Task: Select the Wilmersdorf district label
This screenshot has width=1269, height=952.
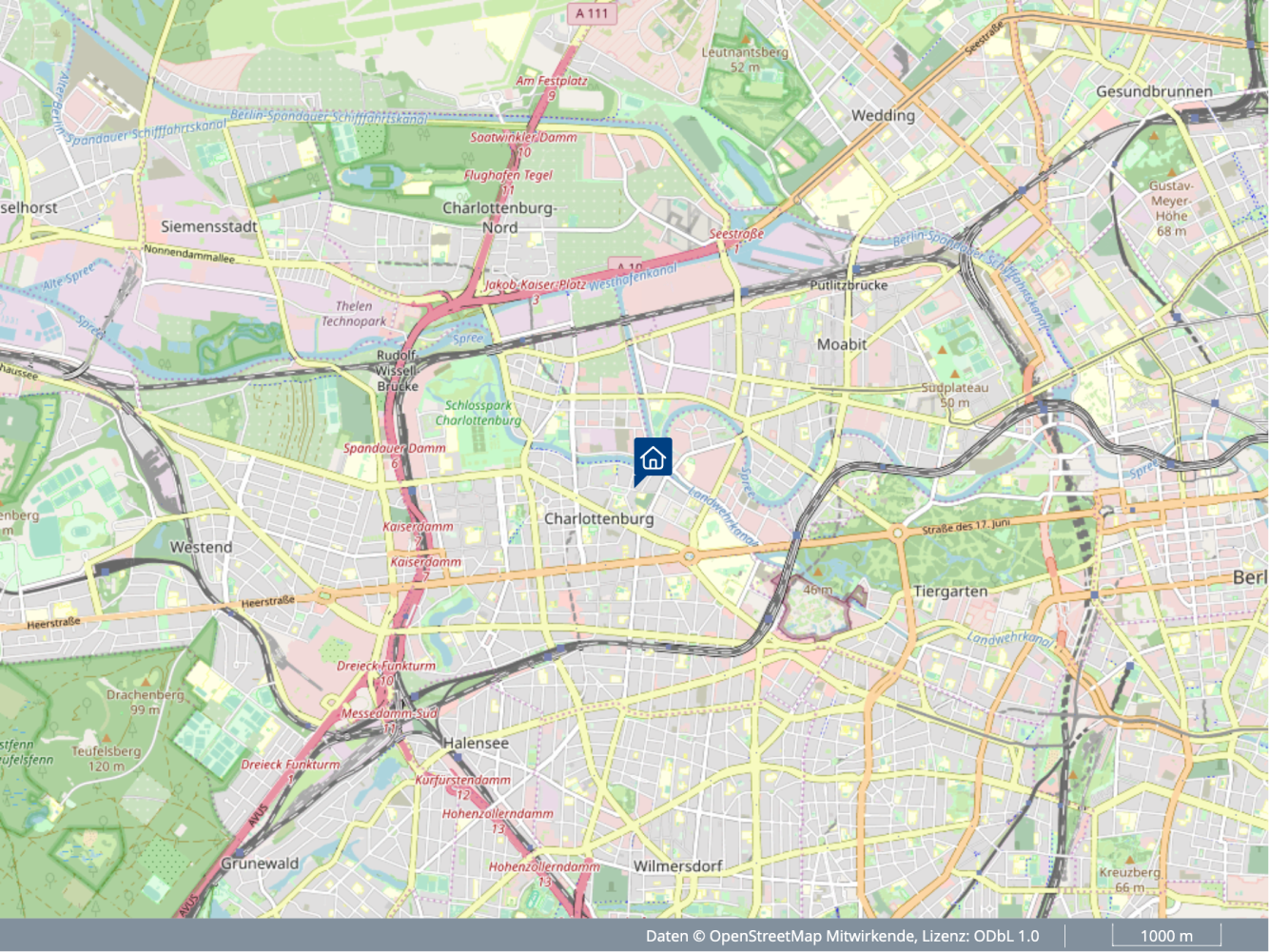Action: click(677, 865)
